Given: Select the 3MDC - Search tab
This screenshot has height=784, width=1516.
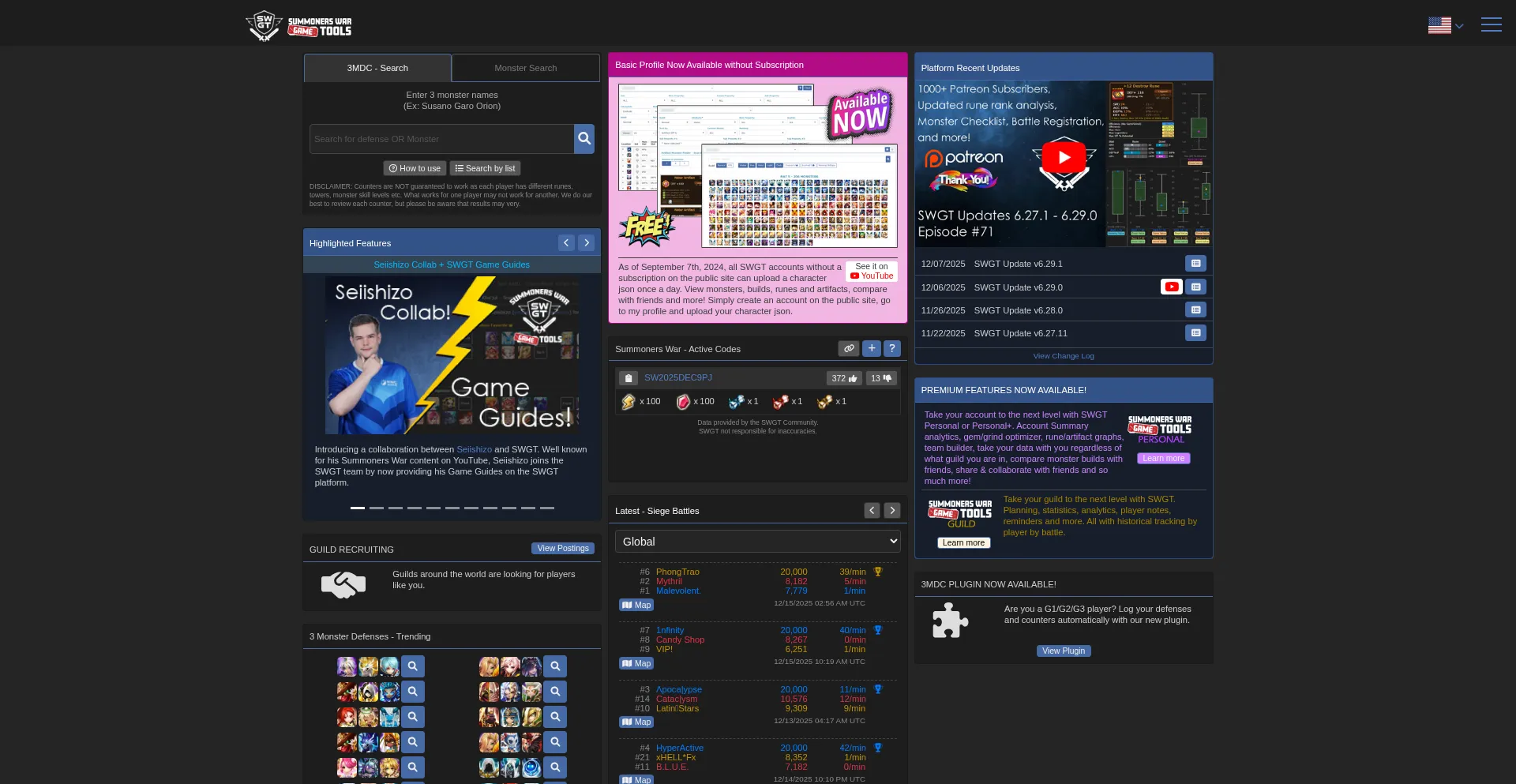Looking at the screenshot, I should point(377,68).
